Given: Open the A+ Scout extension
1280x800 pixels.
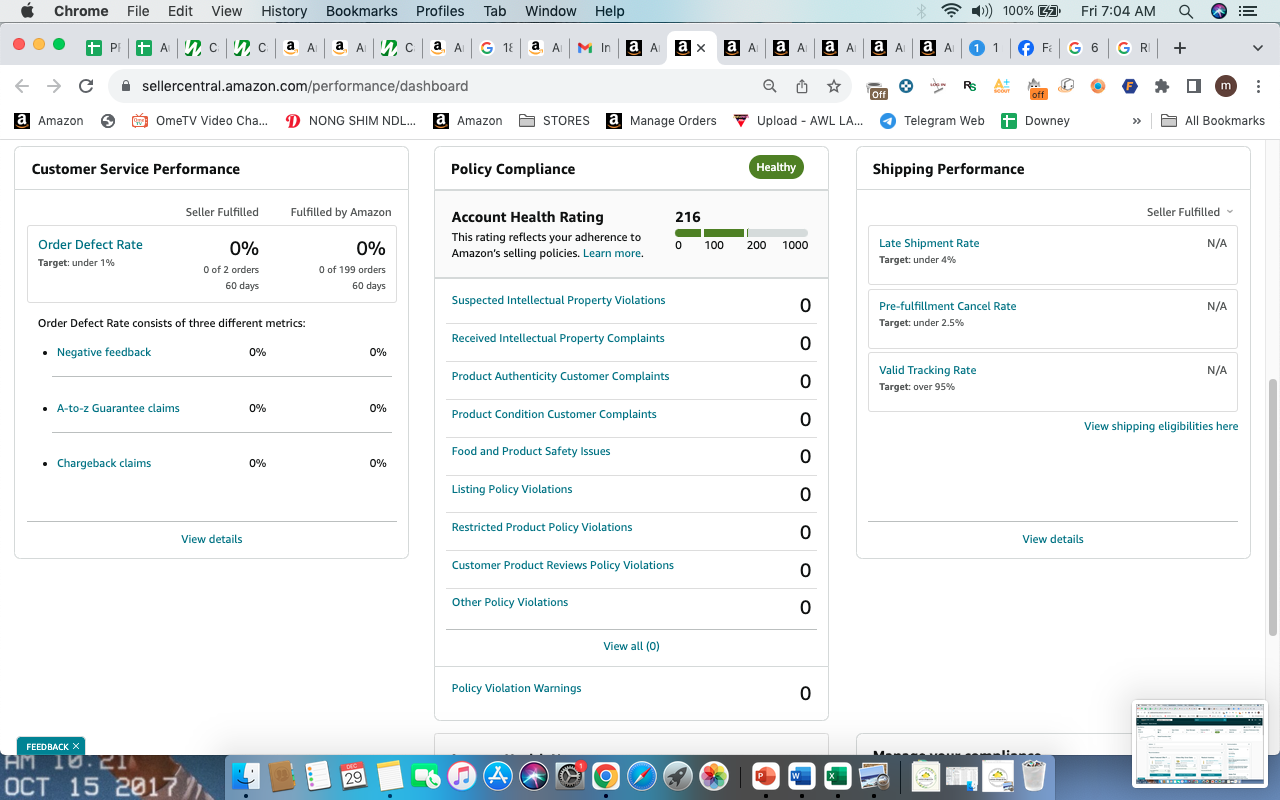Looking at the screenshot, I should click(x=1002, y=86).
